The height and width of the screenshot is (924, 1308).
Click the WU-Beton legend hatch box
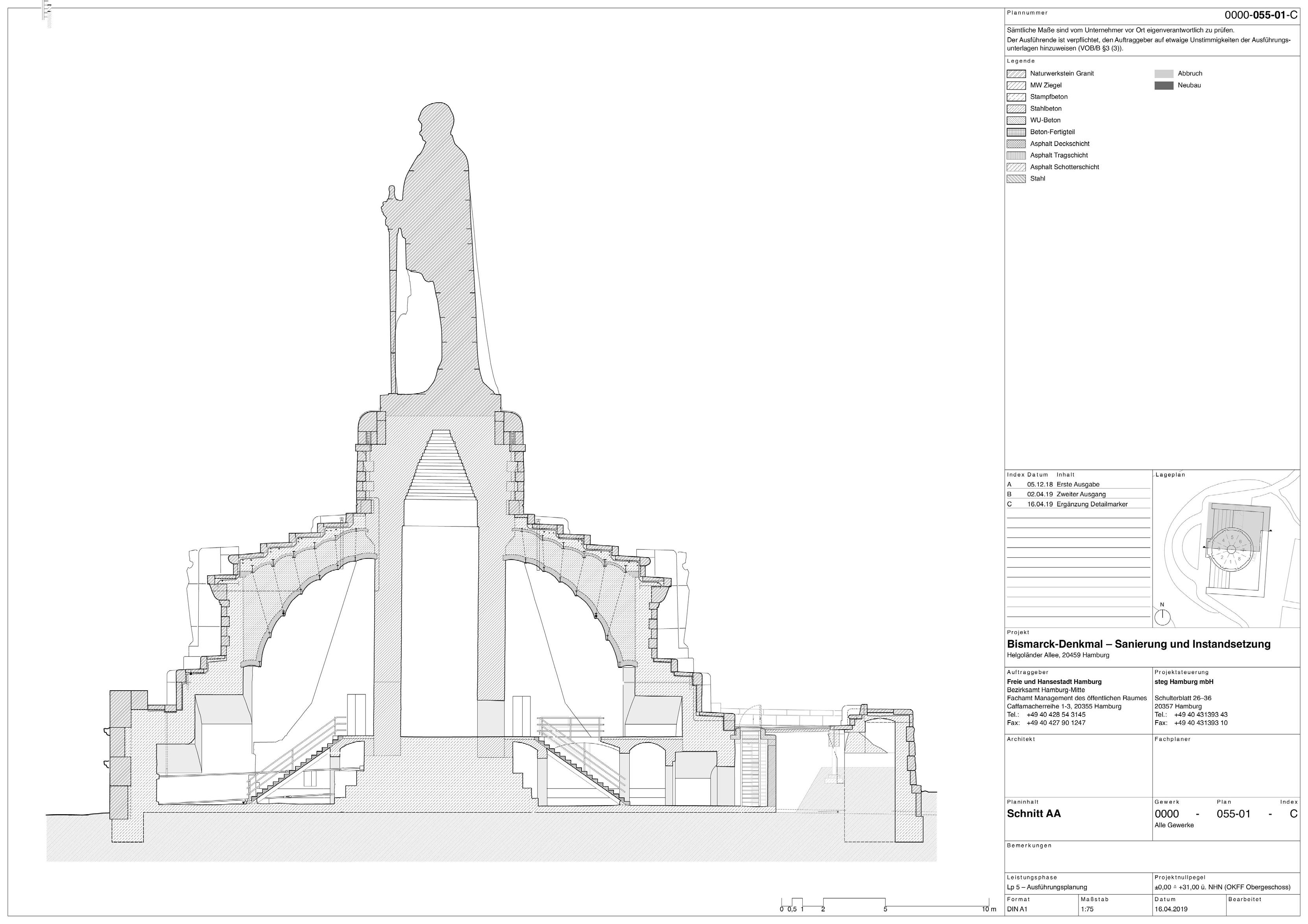(1016, 121)
